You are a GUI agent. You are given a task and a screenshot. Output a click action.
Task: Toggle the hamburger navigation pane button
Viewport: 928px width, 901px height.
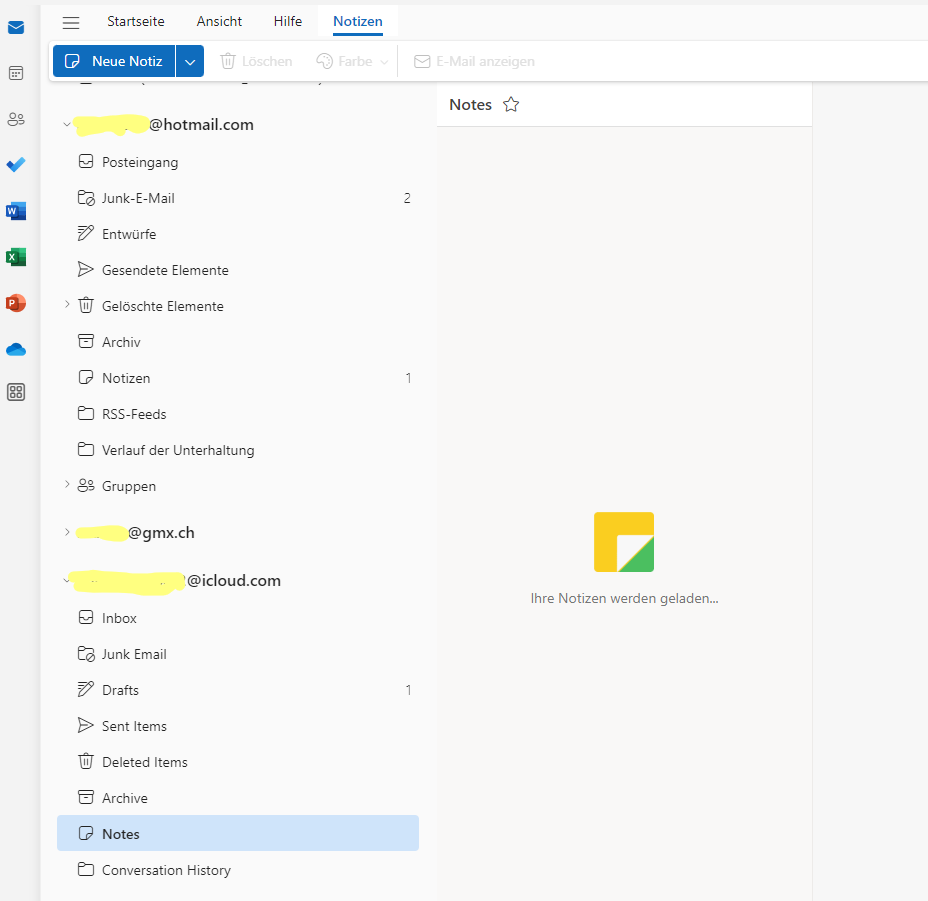point(71,22)
